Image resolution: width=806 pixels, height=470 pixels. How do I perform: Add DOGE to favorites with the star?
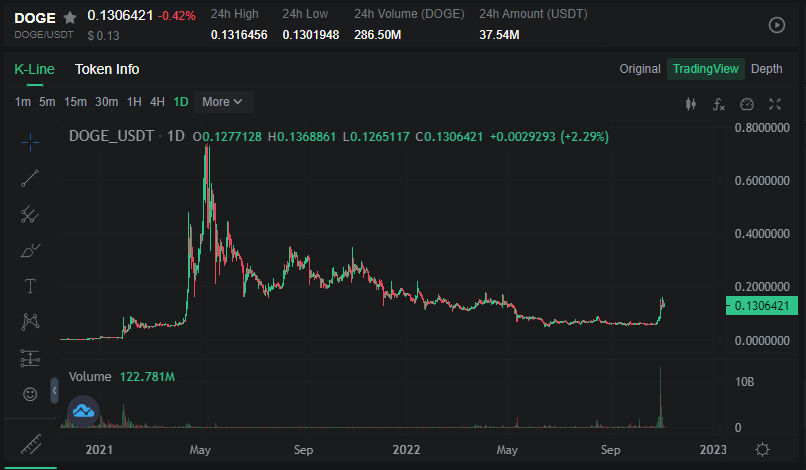70,18
